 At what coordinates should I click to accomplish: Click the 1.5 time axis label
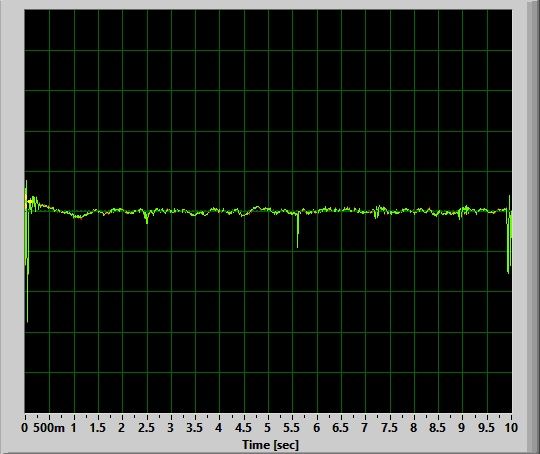(x=97, y=428)
